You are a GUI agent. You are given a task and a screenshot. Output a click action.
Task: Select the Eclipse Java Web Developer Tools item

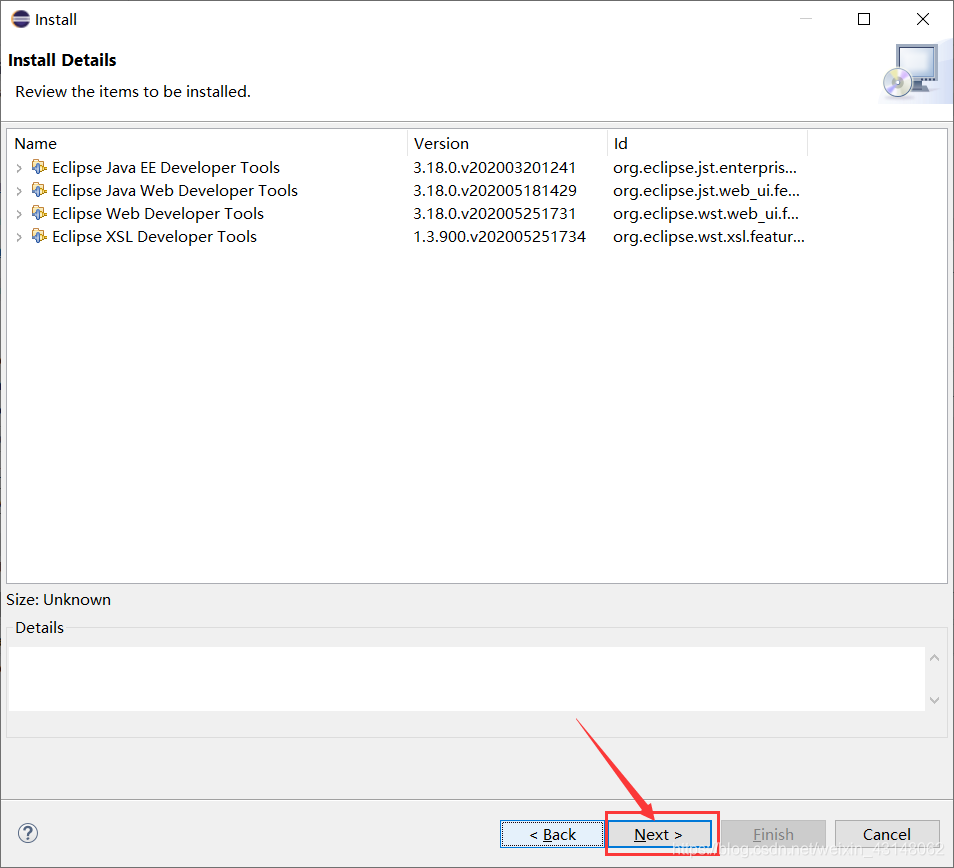tap(175, 190)
